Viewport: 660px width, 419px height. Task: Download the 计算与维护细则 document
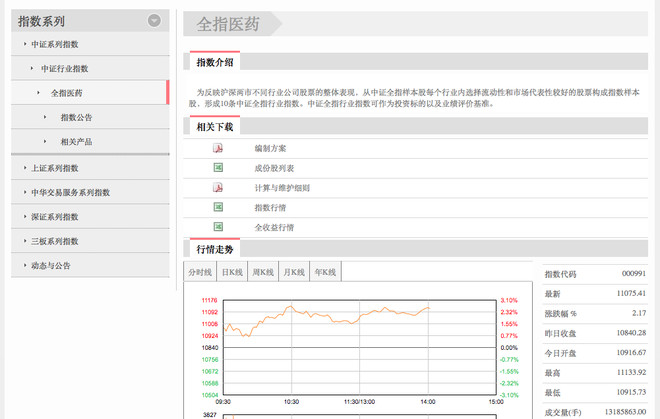click(x=282, y=188)
